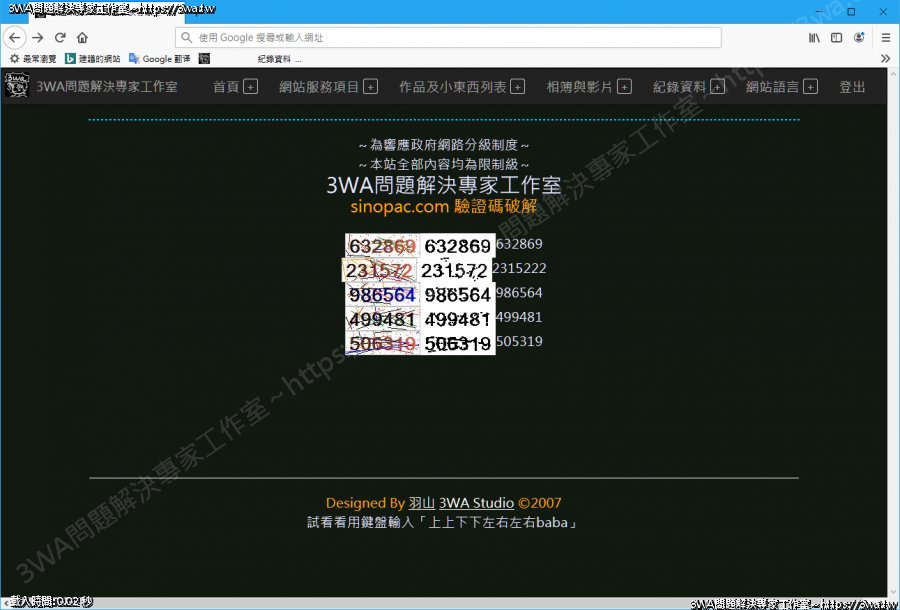Expand the 首頁 menu plus box
Image resolution: width=900 pixels, height=610 pixels.
point(251,87)
